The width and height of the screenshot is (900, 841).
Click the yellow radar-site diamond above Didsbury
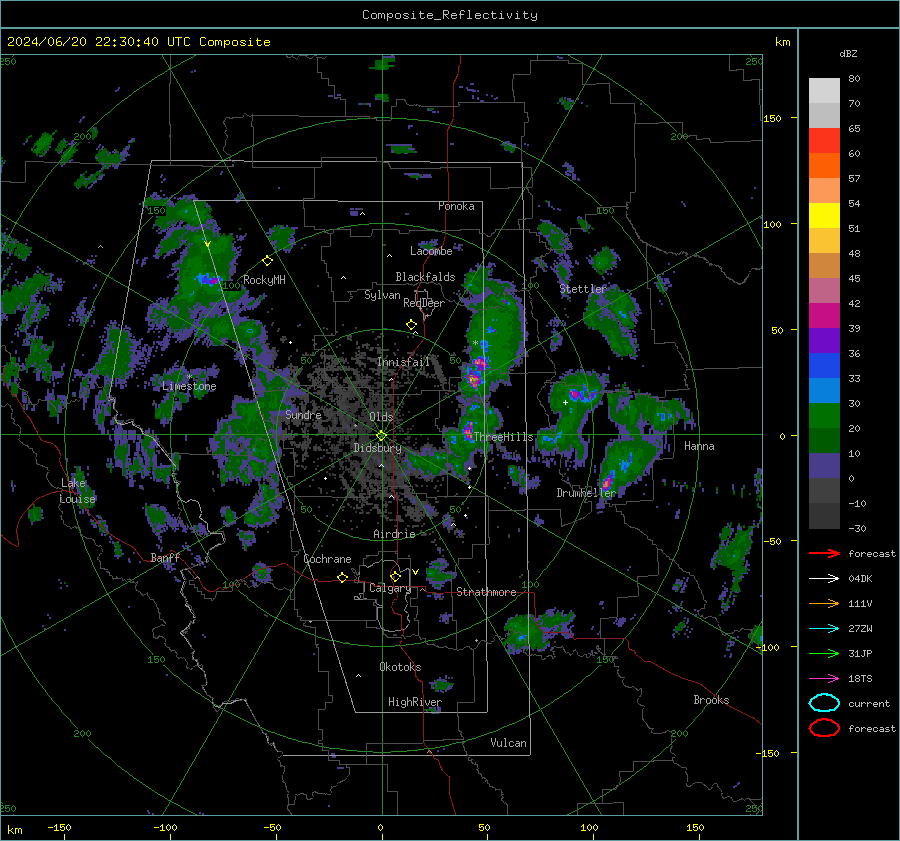click(381, 436)
